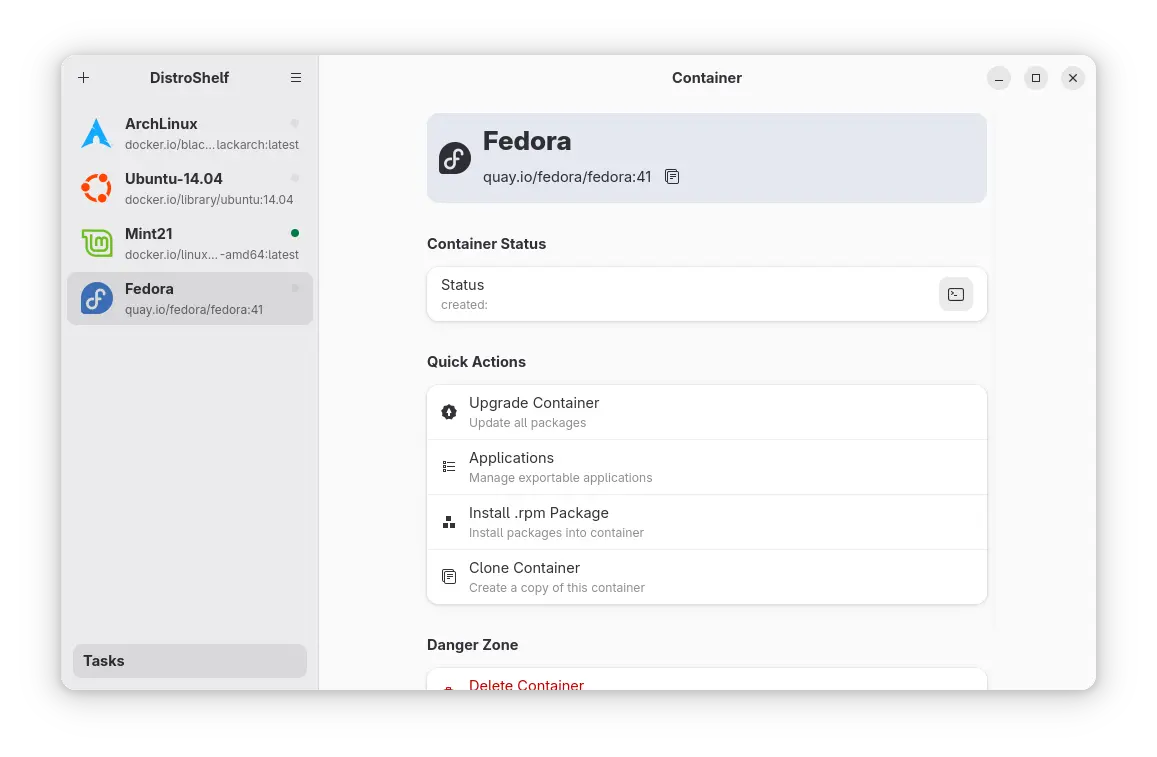Click the Status created row
The image size is (1157, 757).
click(707, 294)
